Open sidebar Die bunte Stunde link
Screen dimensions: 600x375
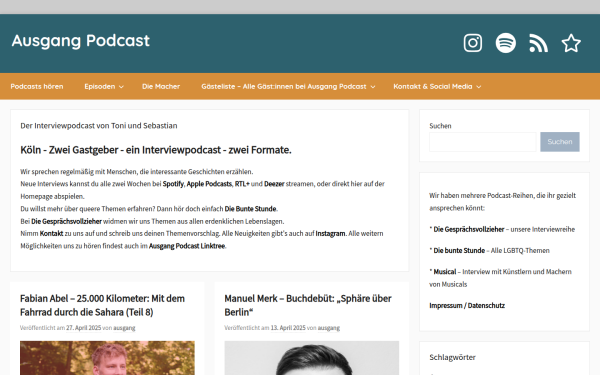coord(459,251)
